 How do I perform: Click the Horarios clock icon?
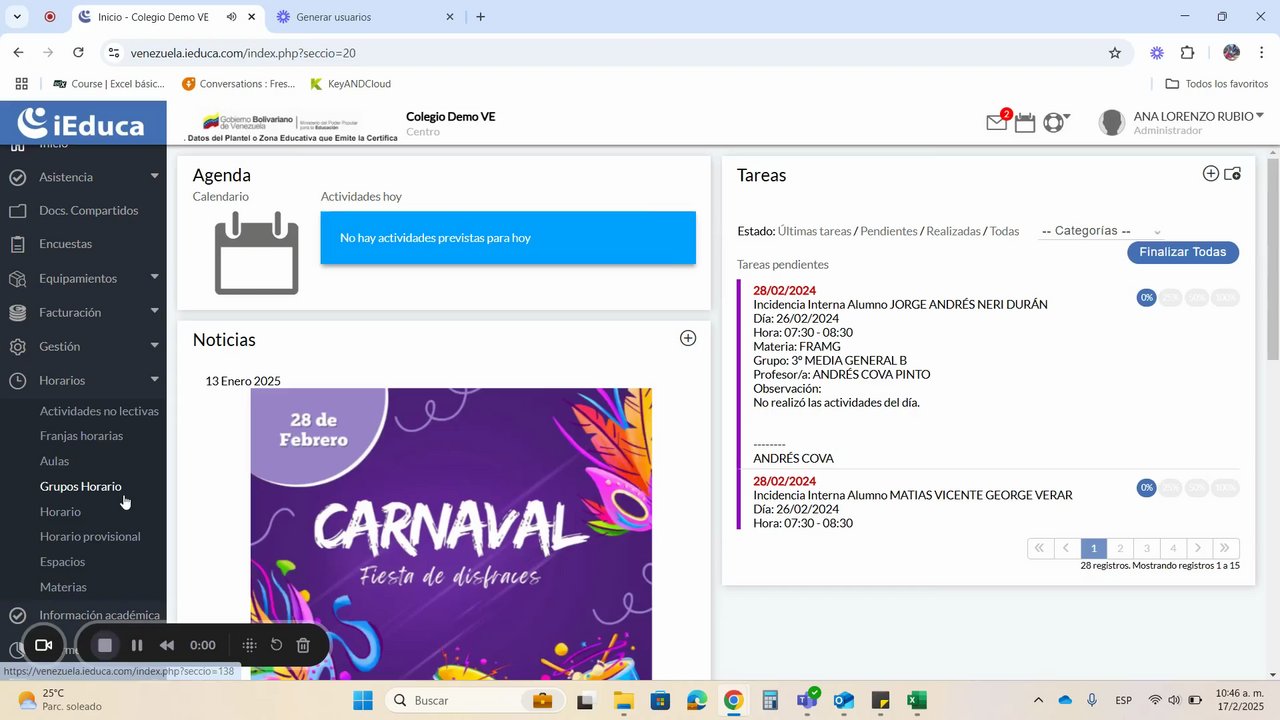pyautogui.click(x=17, y=380)
